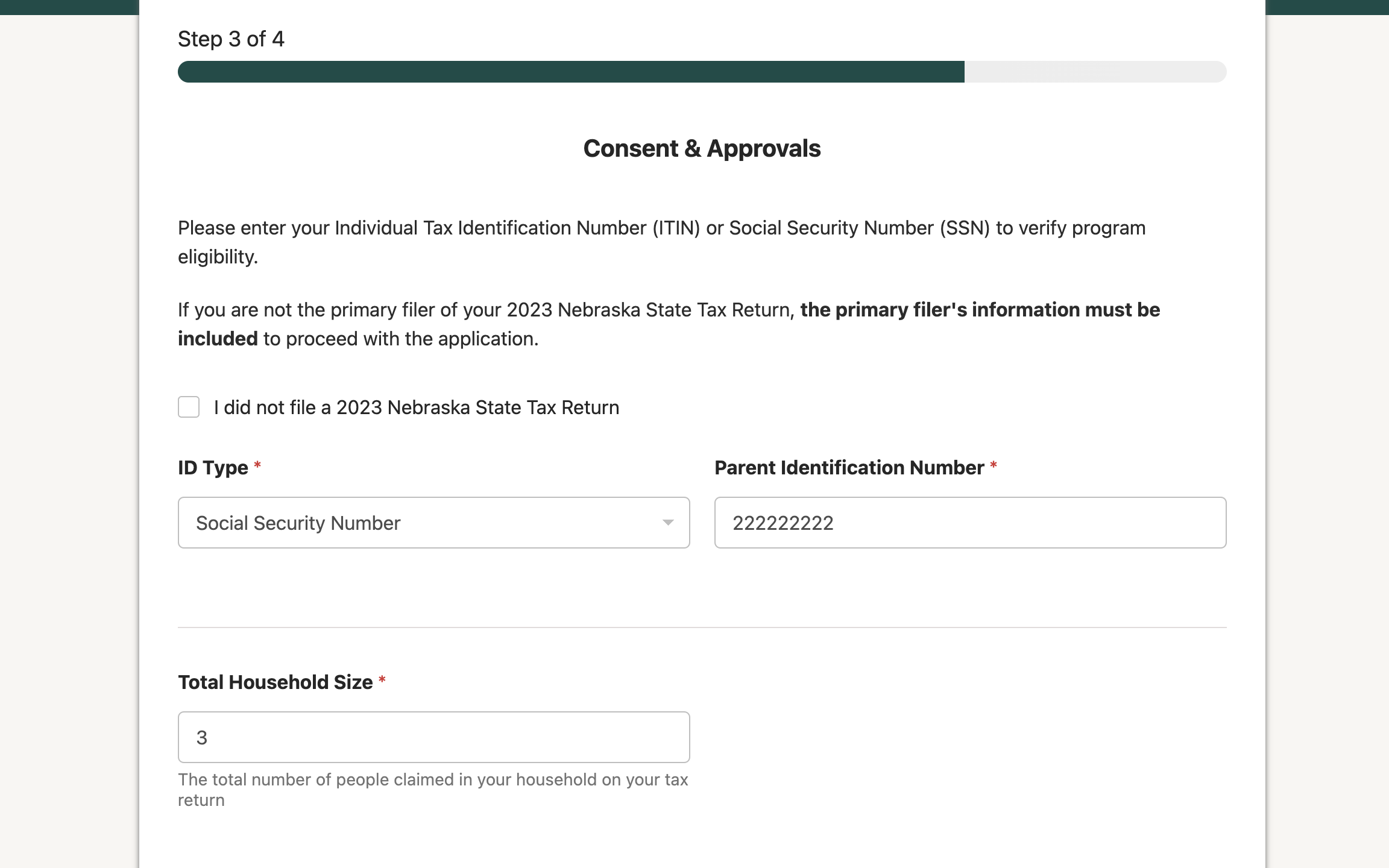The height and width of the screenshot is (868, 1389).
Task: Click the "Step 3 of 4" indicator
Action: click(231, 39)
